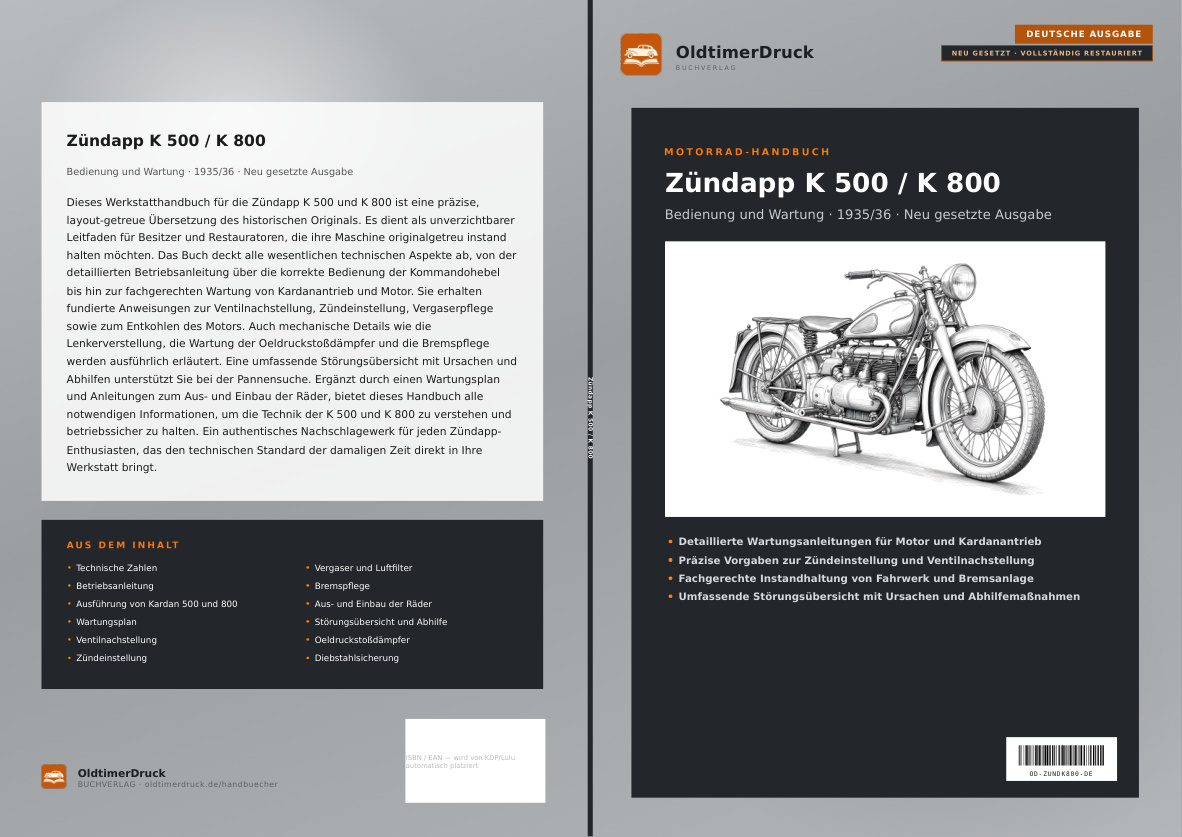Screen dimensions: 1182x837
Task: Select 'Diebstahlsicherung' contents entry
Action: click(x=357, y=658)
